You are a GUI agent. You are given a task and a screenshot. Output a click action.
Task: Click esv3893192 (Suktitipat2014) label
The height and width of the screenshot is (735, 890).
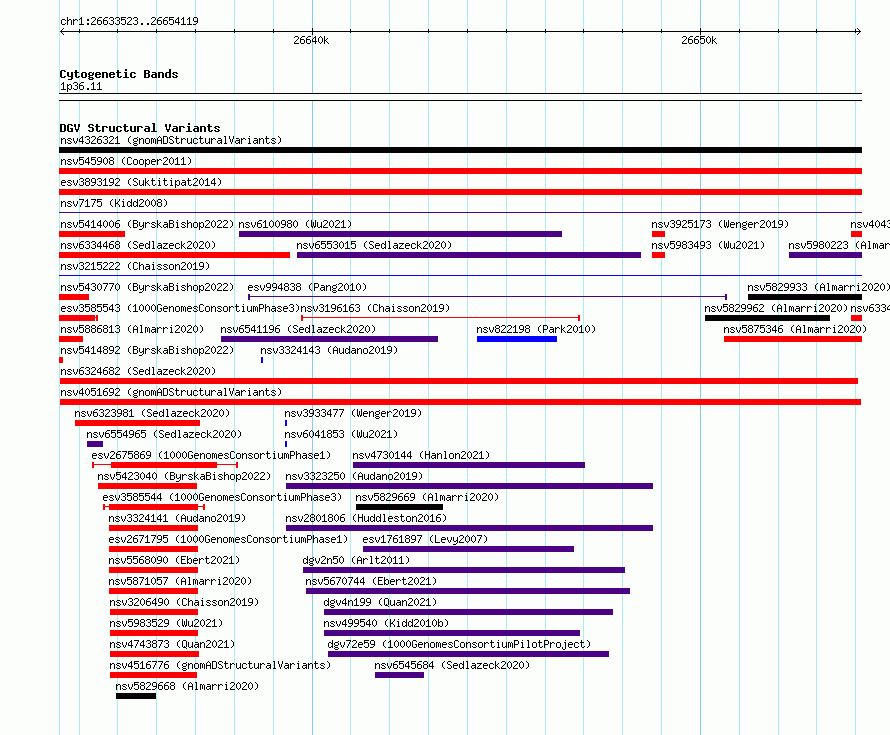coord(141,182)
